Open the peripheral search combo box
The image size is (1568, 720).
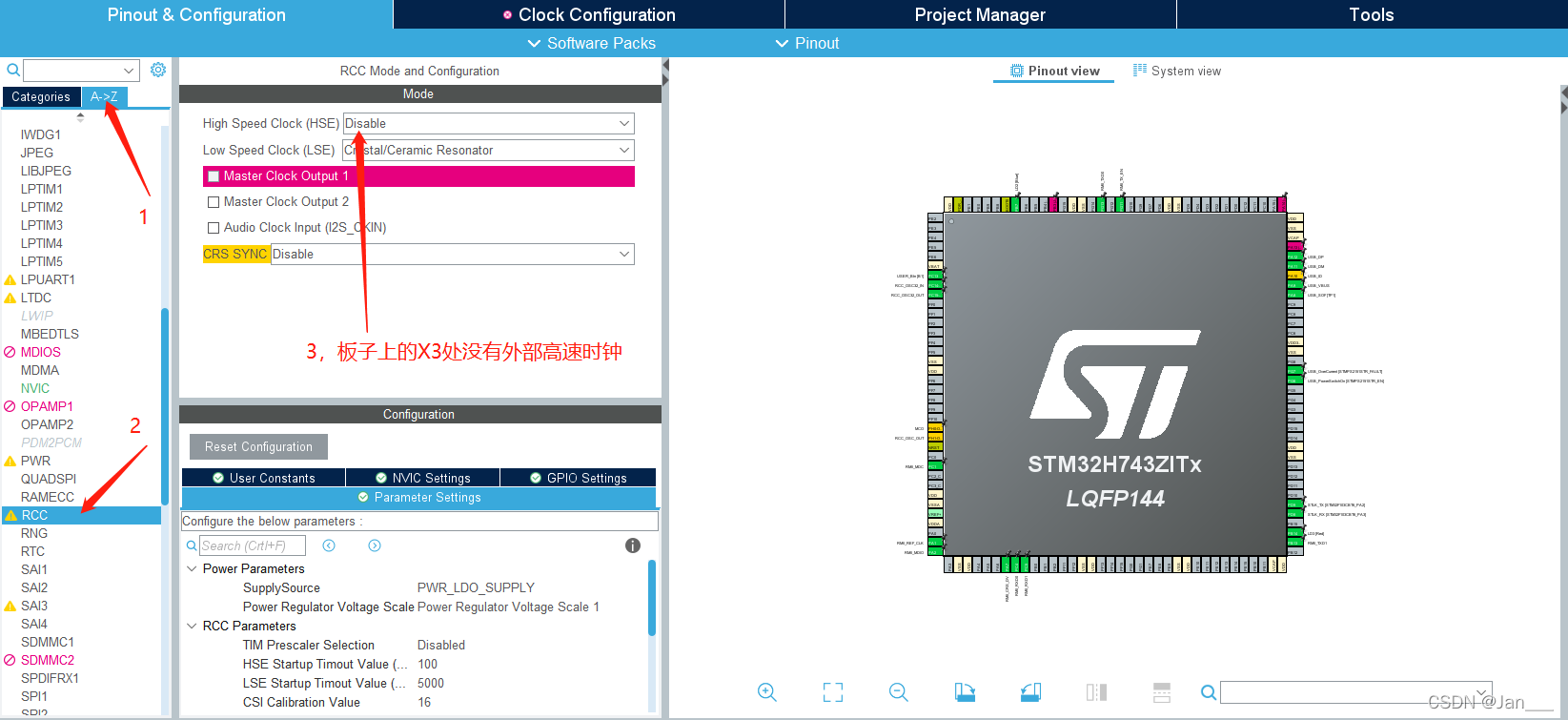81,70
